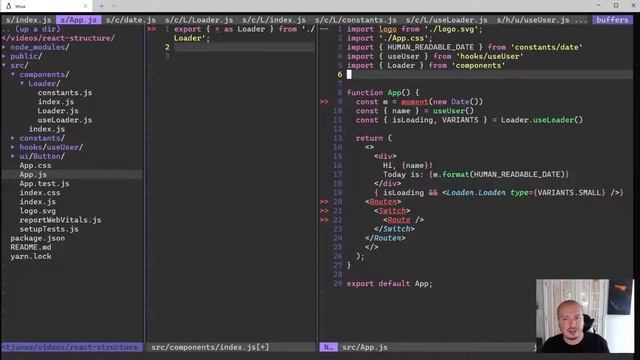The width and height of the screenshot is (640, 360).
Task: Select the s/c/L/constants.js buffer tab
Action: [x=356, y=20]
